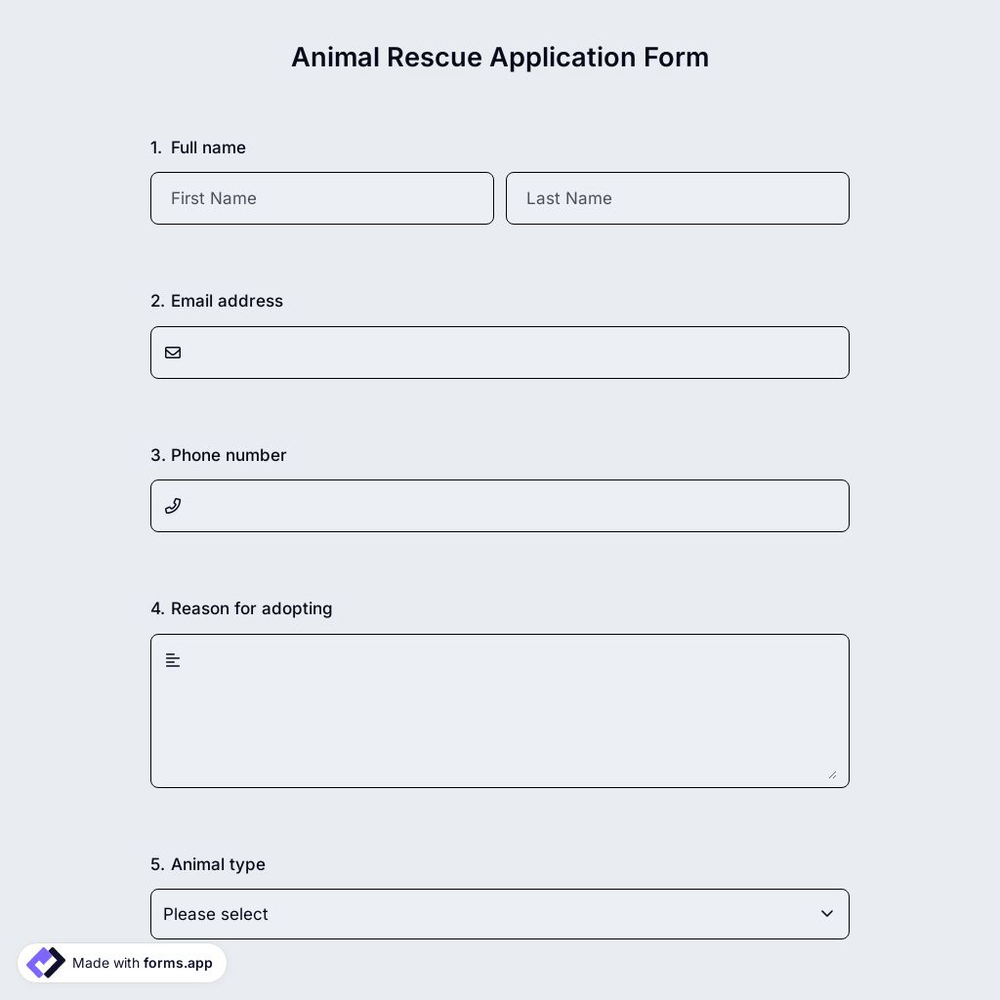Click the First Name input field
This screenshot has height=1000, width=1000.
(322, 198)
